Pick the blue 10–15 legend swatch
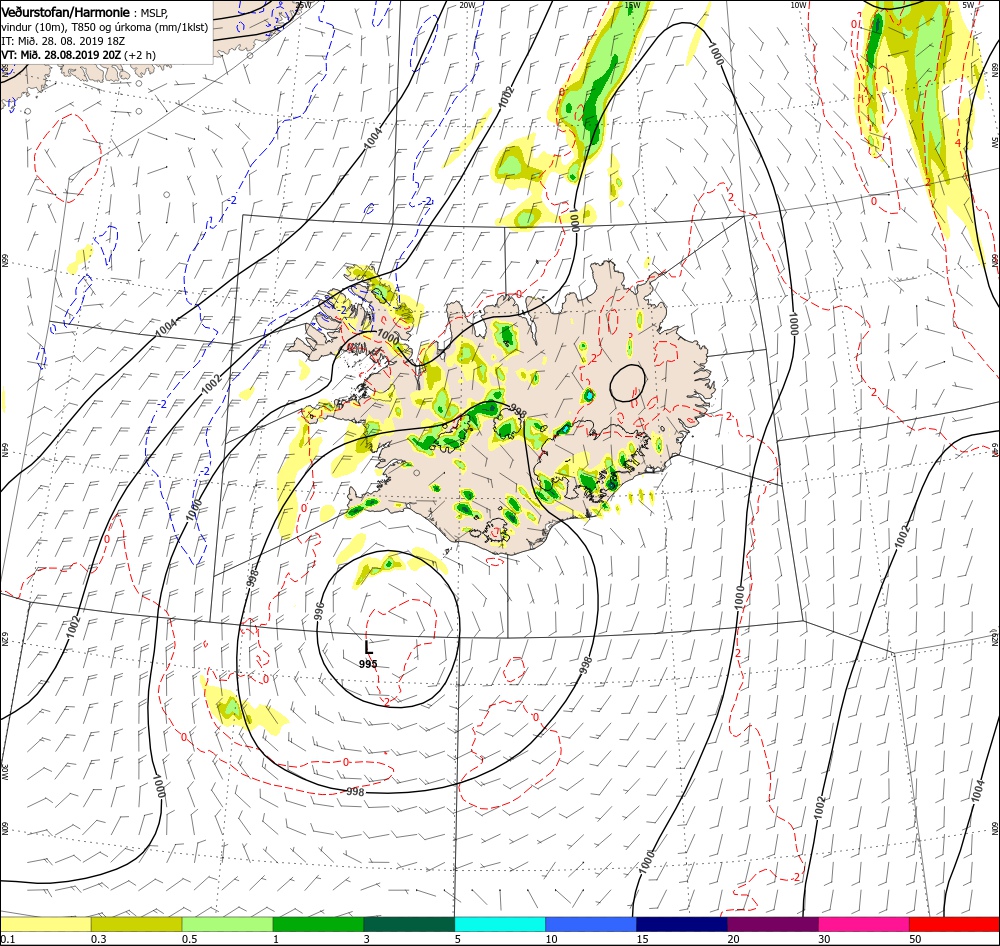This screenshot has width=1000, height=946. tap(591, 924)
